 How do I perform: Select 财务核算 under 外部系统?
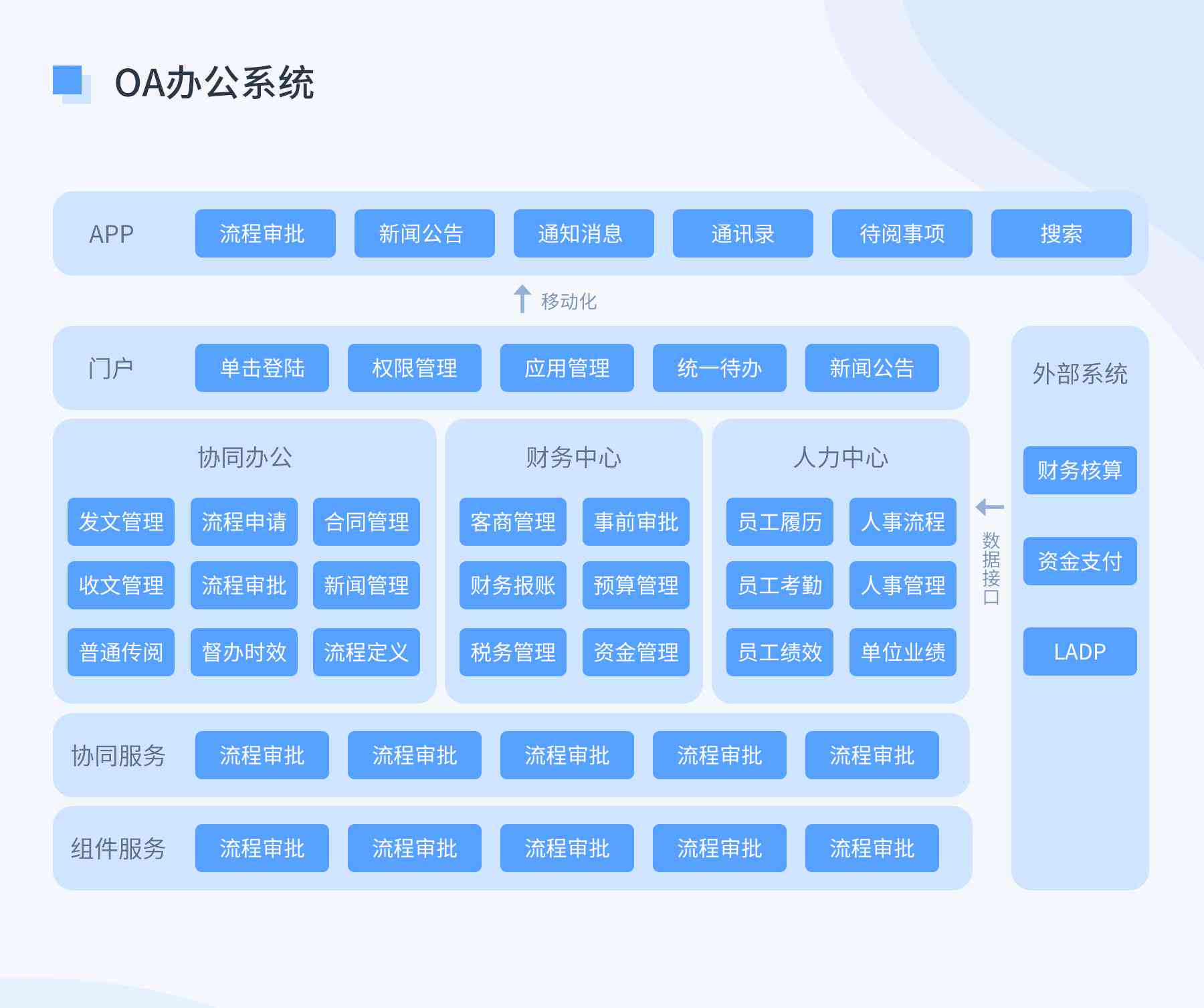[1080, 470]
